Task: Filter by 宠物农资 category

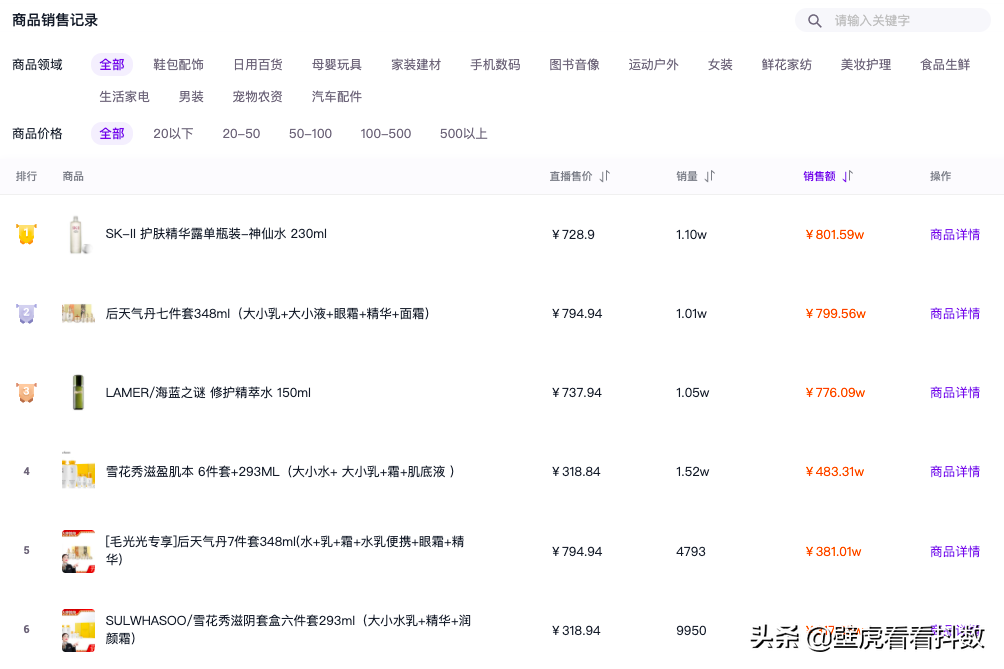Action: pyautogui.click(x=257, y=96)
